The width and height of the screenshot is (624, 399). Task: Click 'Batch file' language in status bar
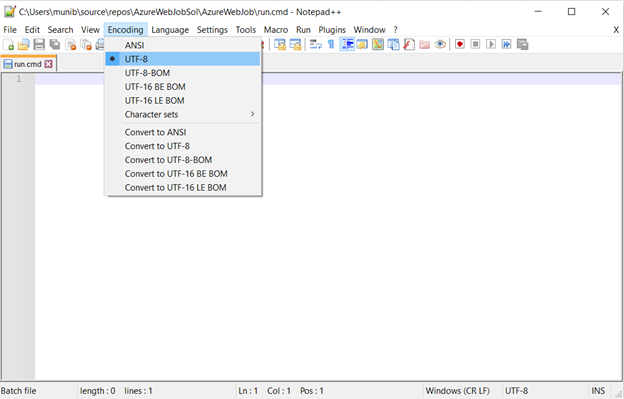click(18, 391)
